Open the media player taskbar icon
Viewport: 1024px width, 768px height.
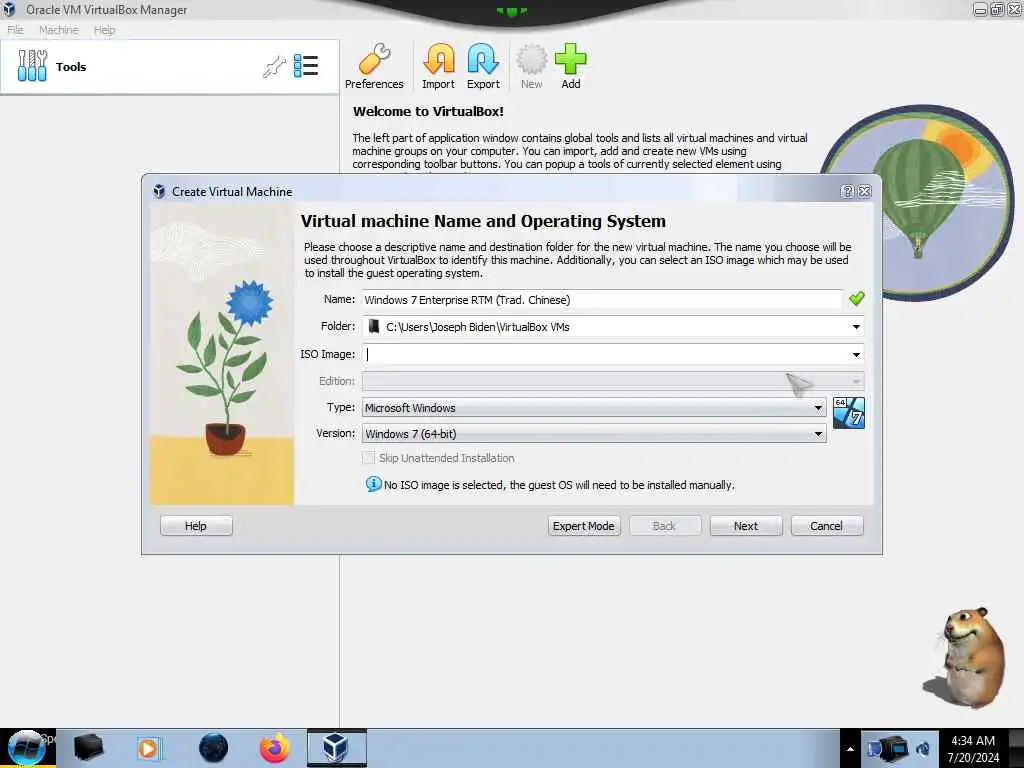pos(149,748)
